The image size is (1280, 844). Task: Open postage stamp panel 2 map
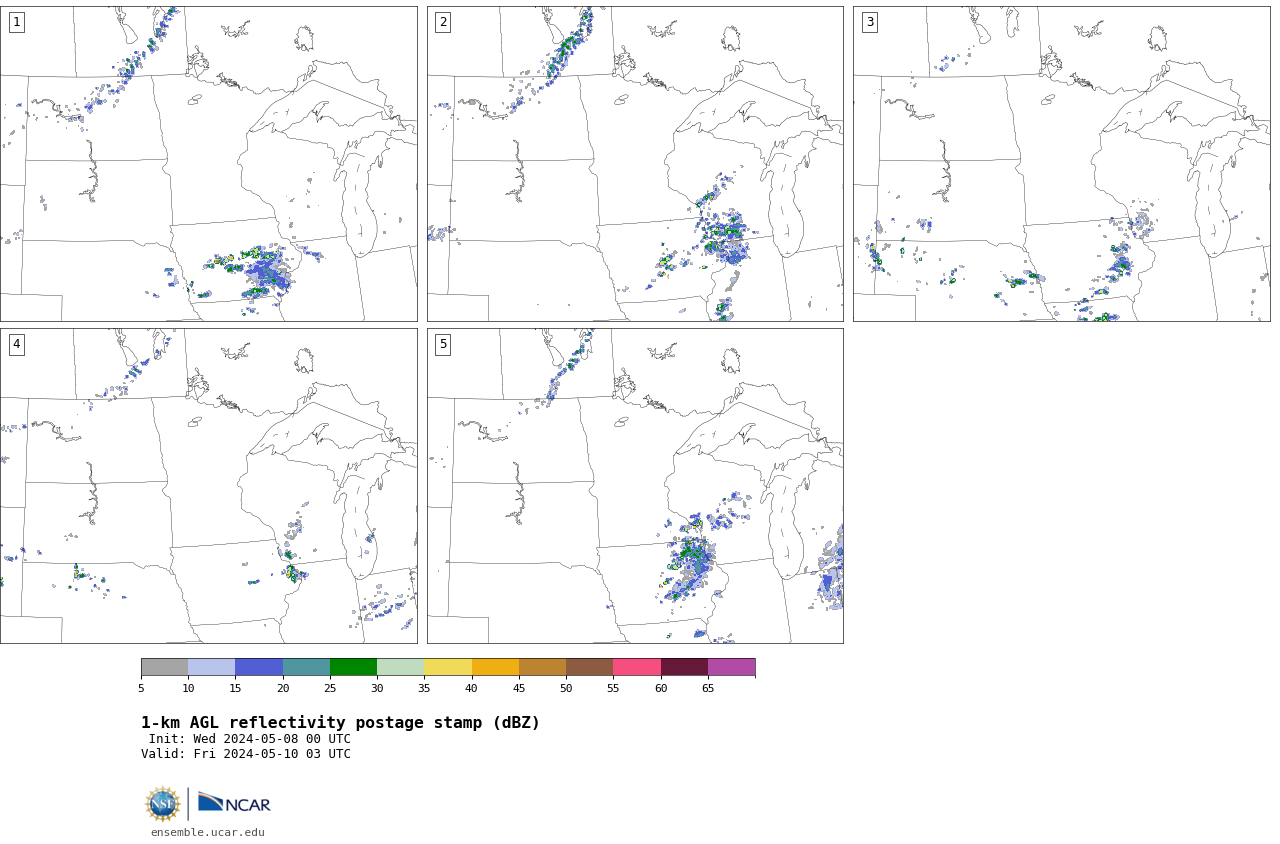(635, 164)
